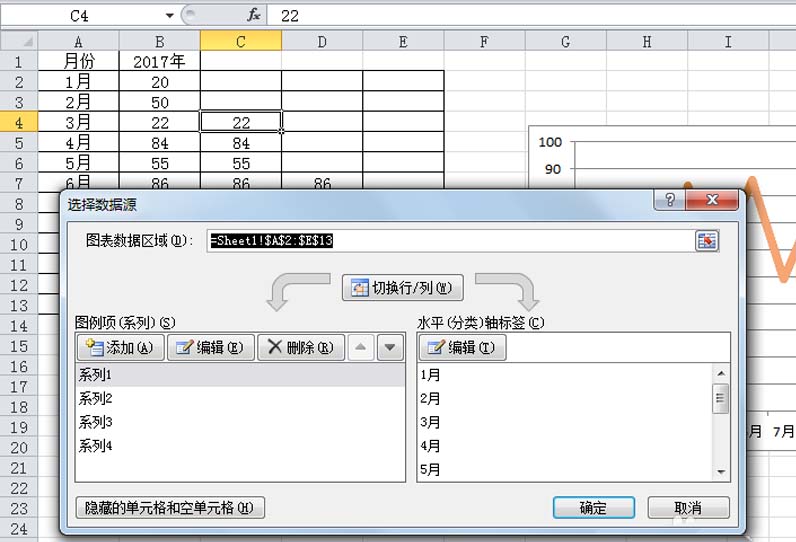Click the dialog help question mark
The height and width of the screenshot is (542, 796).
(x=669, y=200)
